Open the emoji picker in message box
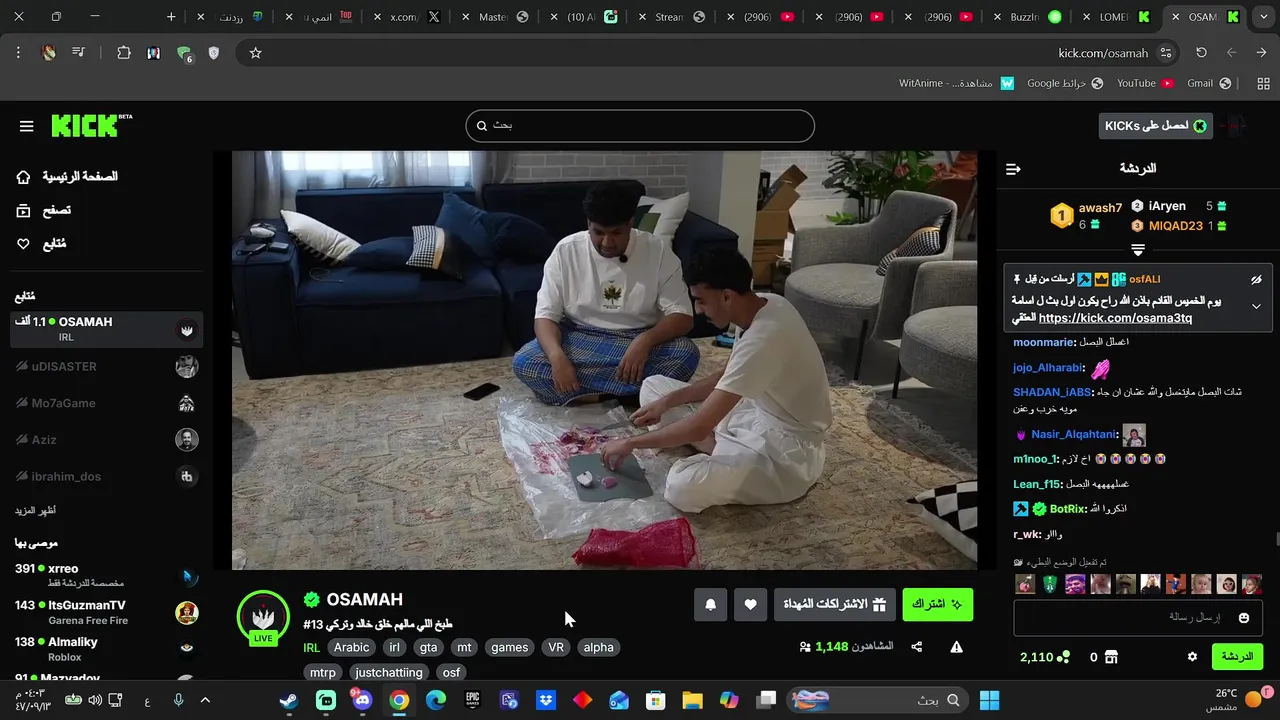1280x720 pixels. [1244, 618]
